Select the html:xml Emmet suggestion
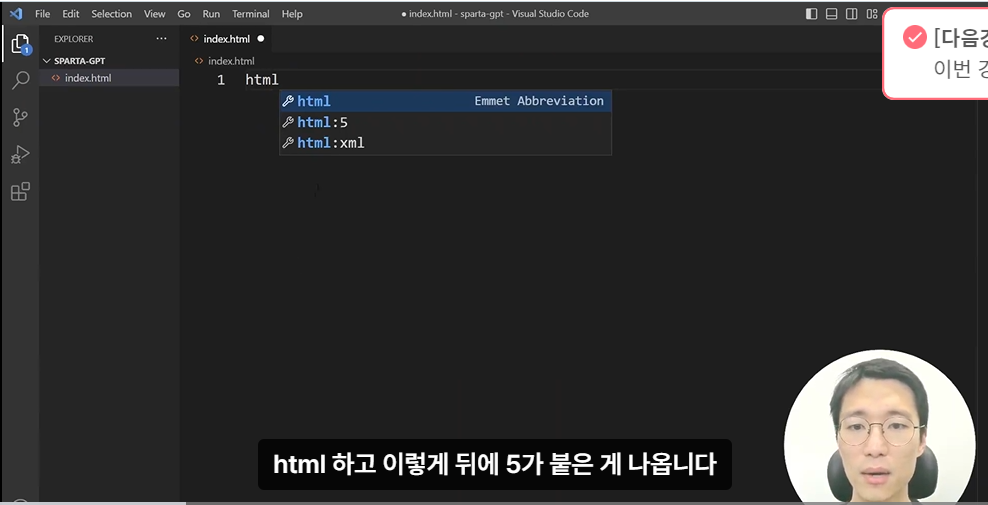 click(445, 143)
